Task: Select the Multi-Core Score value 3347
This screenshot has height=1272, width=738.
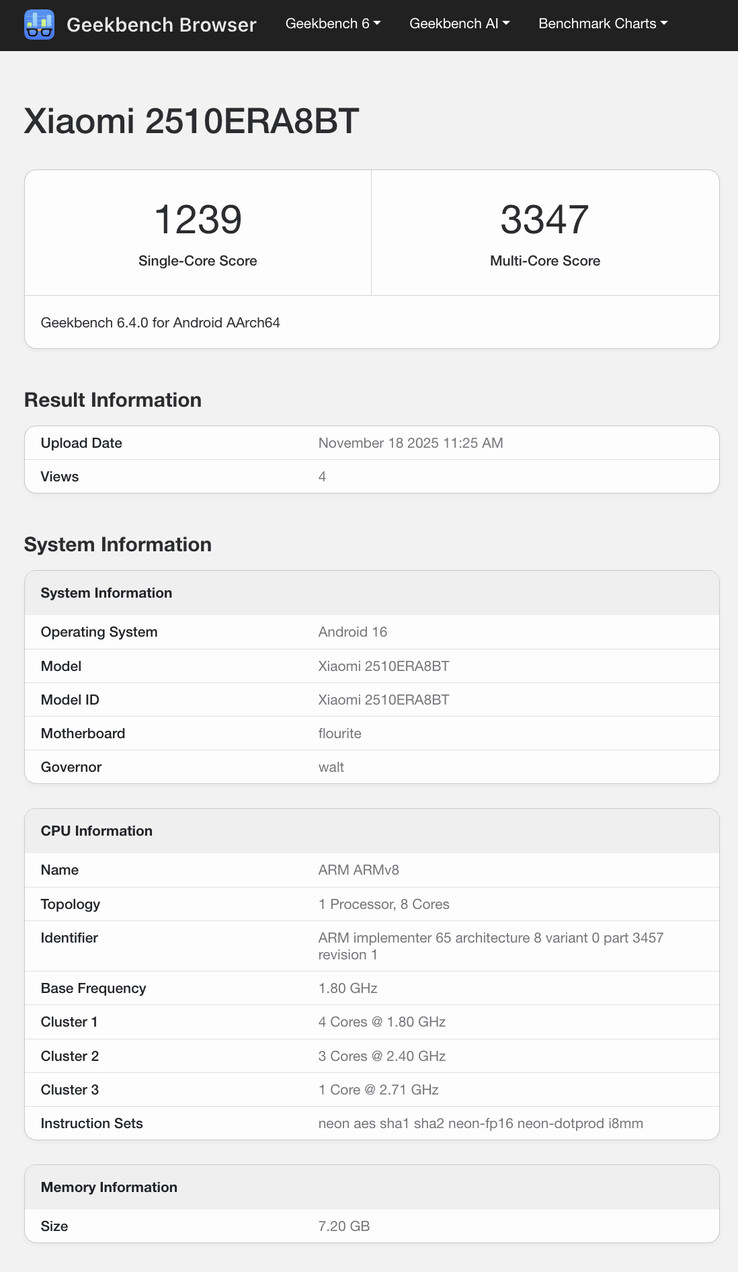Action: pos(544,219)
